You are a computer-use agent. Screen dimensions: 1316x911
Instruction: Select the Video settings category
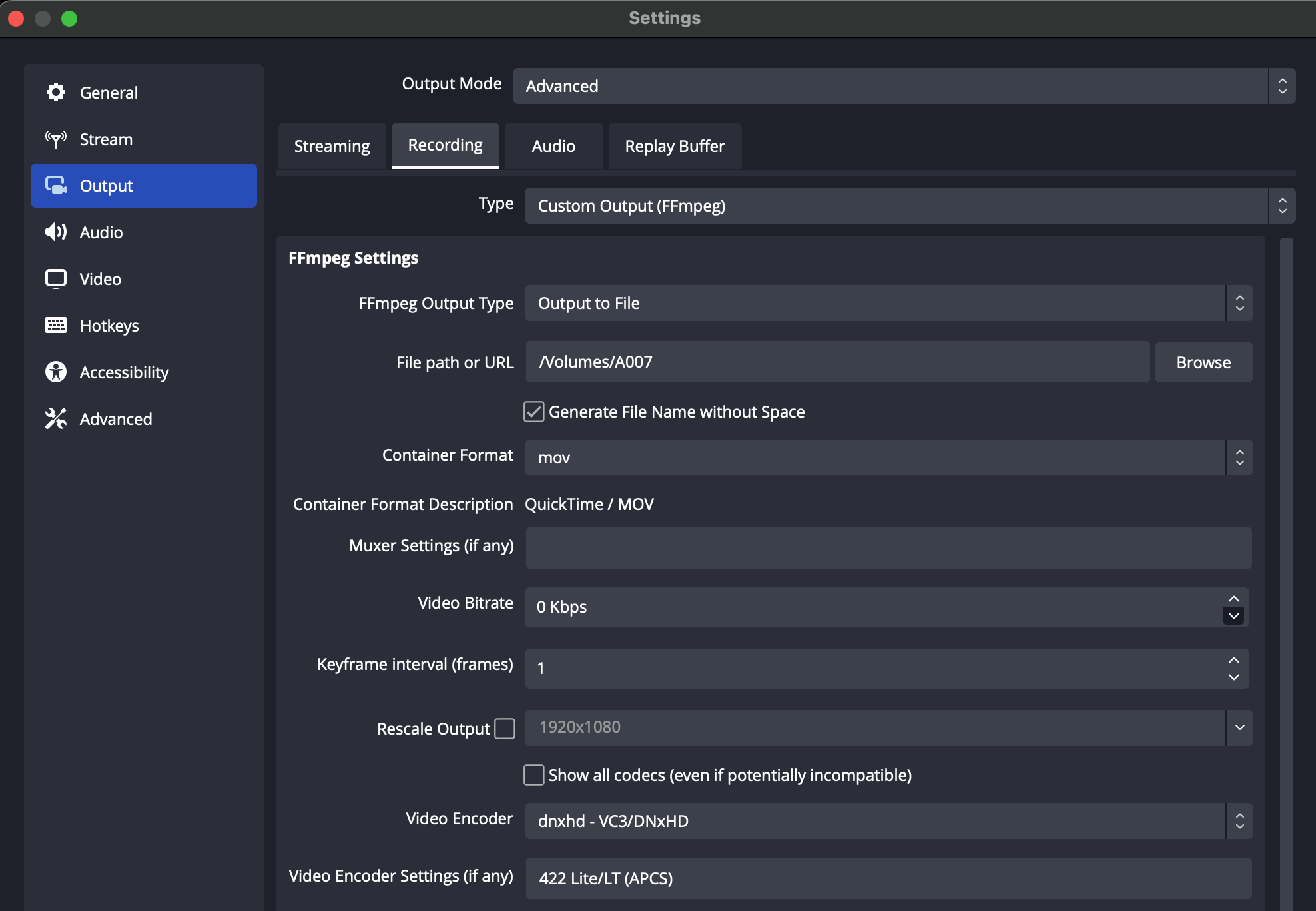144,279
